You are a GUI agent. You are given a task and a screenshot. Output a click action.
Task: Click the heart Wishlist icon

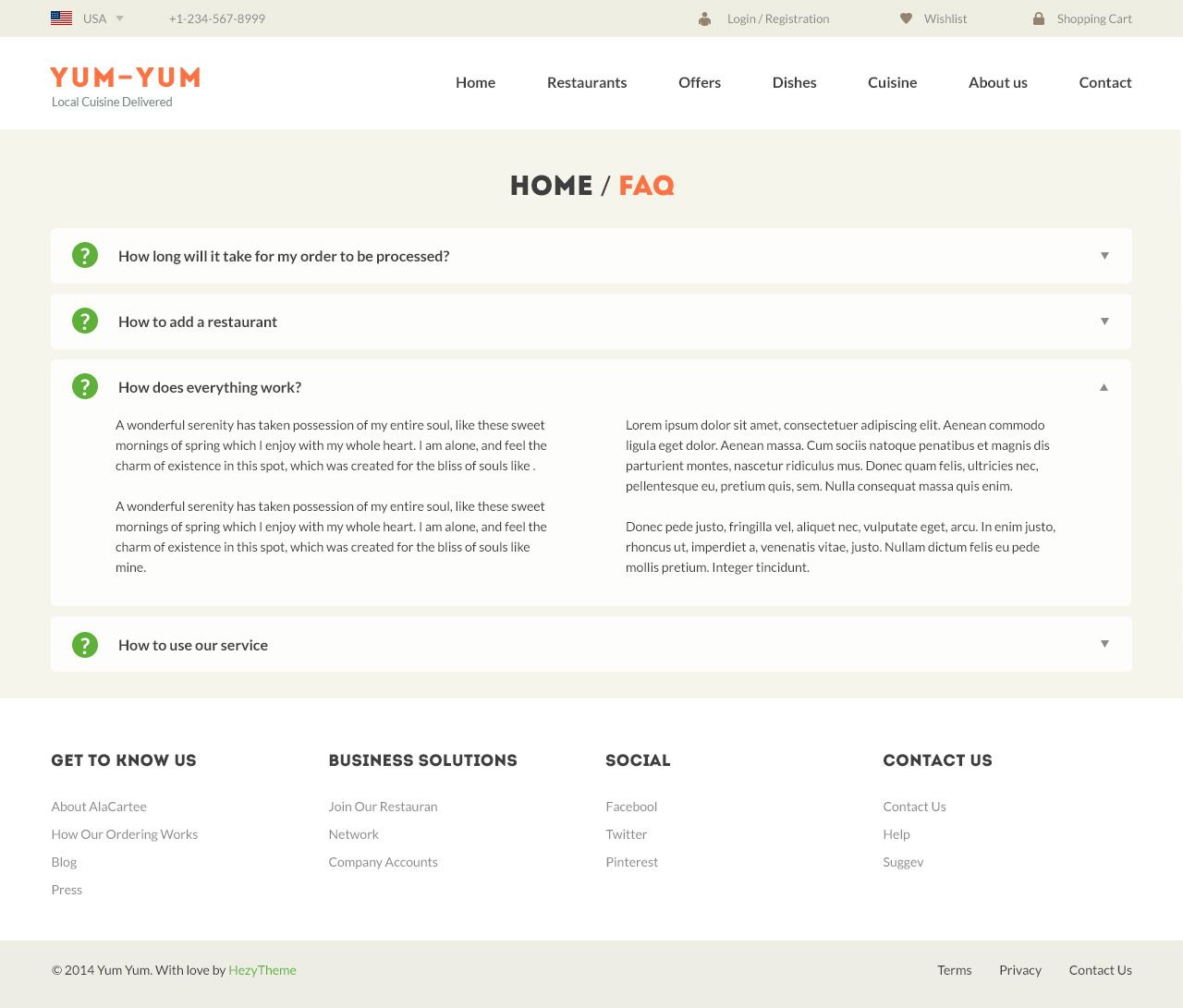(x=907, y=18)
